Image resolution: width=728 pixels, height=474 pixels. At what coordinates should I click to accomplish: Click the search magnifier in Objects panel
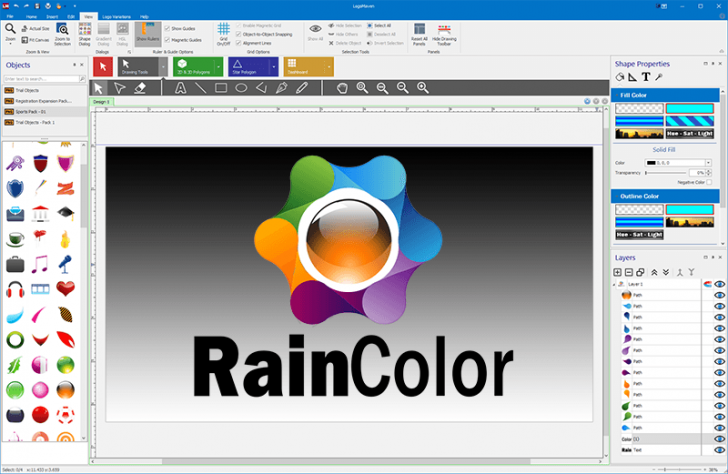coord(82,79)
